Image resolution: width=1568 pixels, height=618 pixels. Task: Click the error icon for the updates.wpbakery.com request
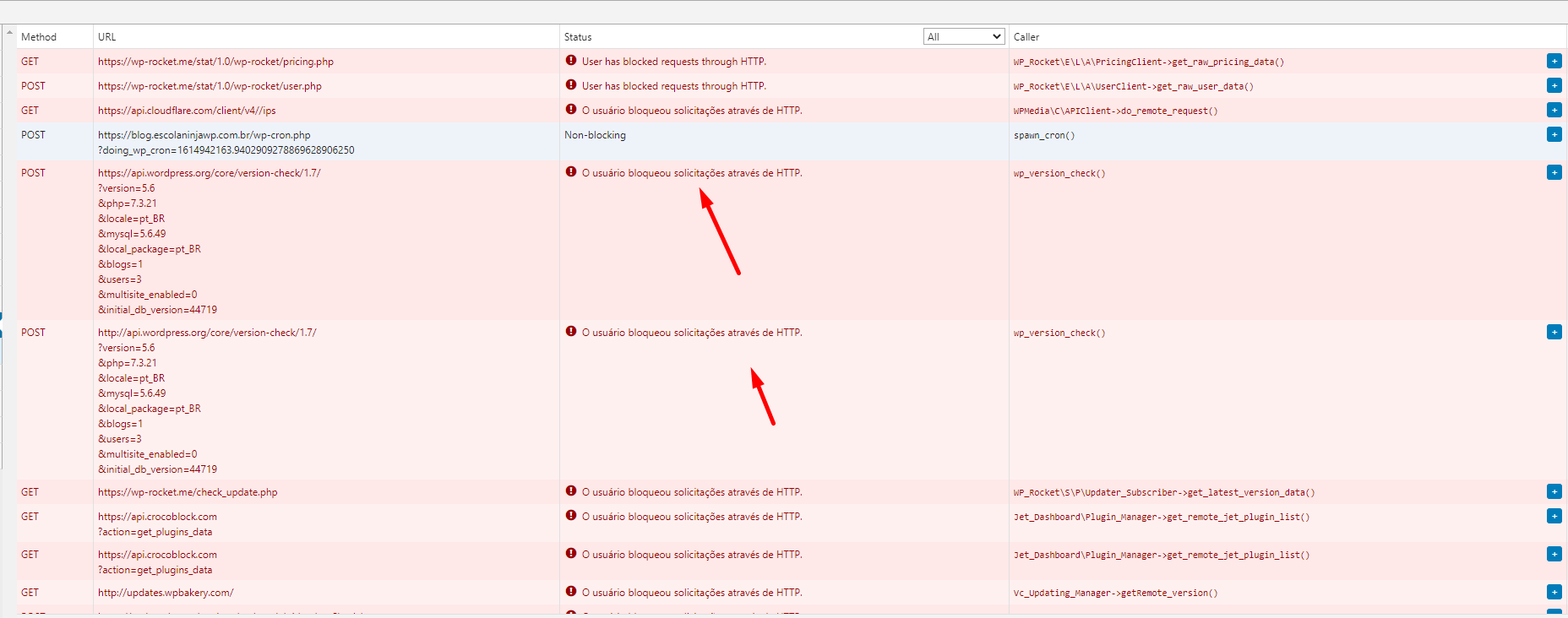coord(571,592)
